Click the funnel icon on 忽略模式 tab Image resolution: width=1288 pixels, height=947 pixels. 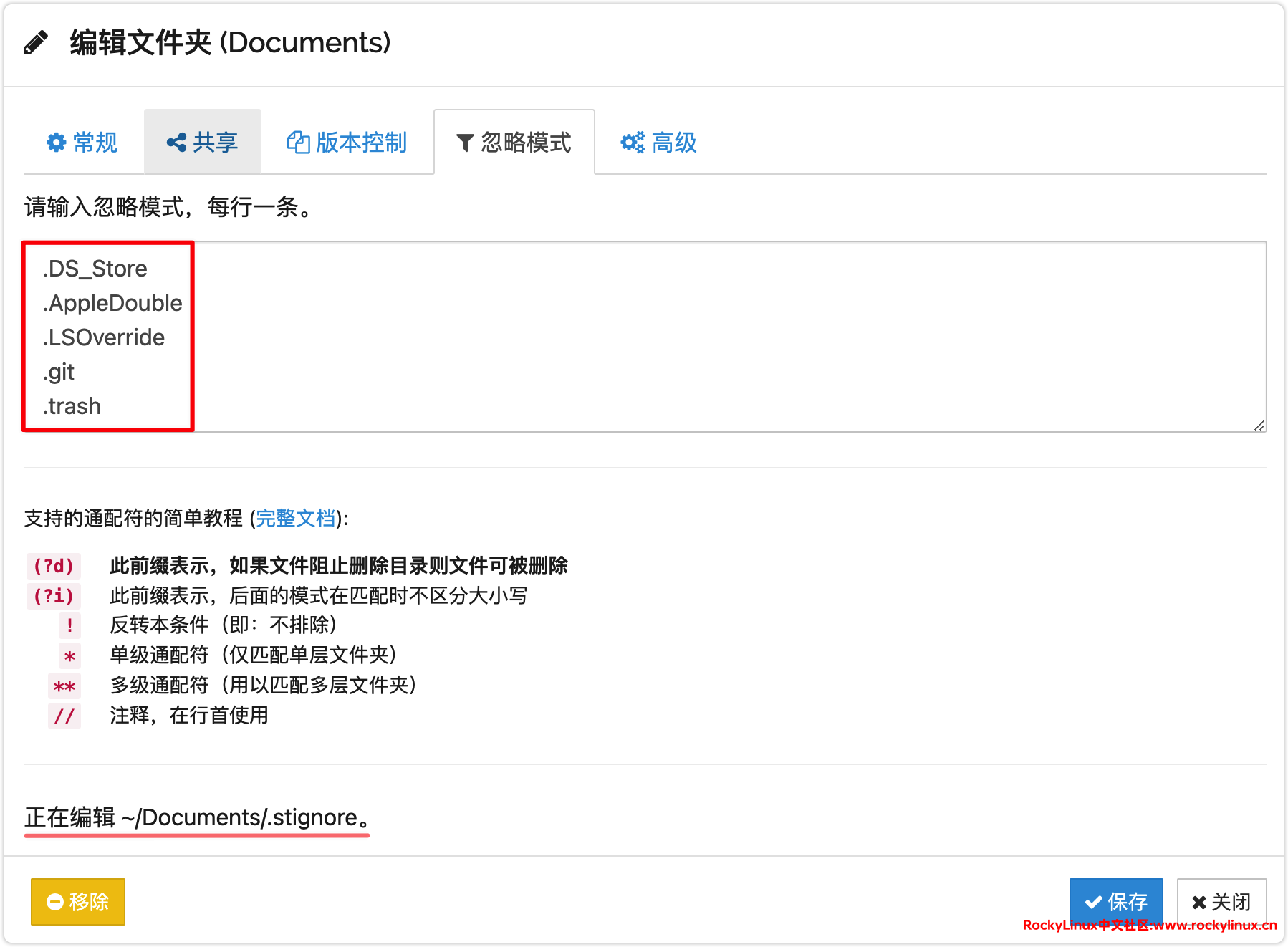[465, 143]
